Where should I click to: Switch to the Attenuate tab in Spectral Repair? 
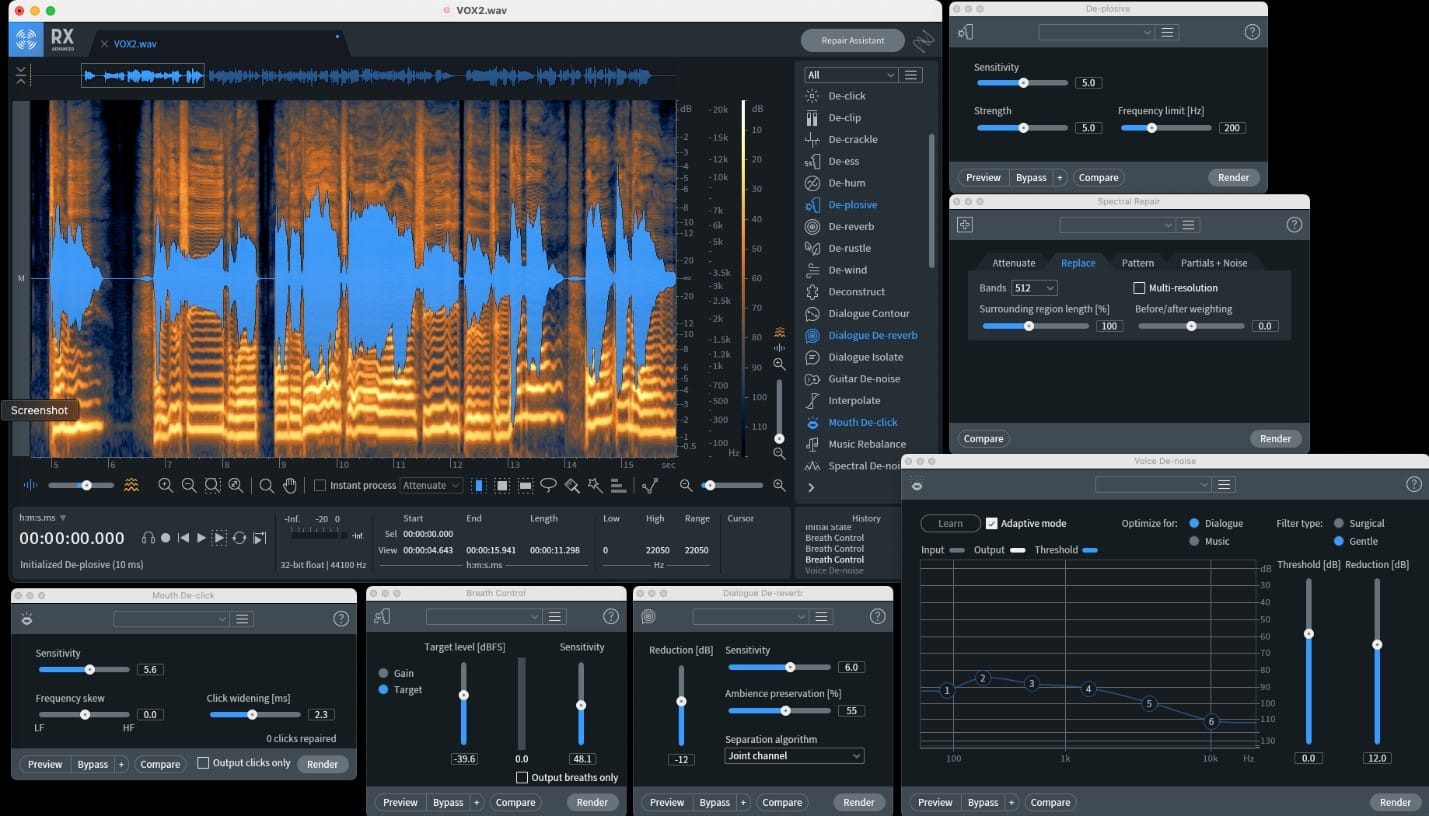[x=1013, y=262]
